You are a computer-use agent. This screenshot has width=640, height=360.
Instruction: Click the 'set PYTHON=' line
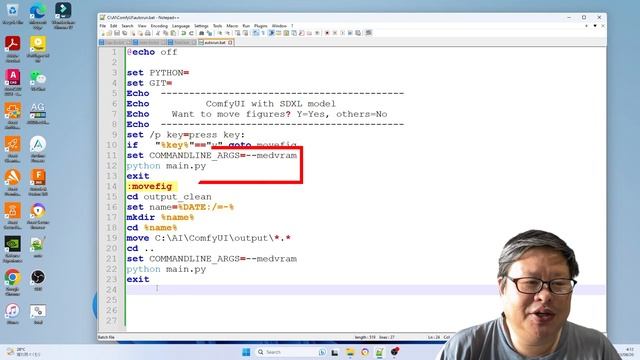point(158,73)
